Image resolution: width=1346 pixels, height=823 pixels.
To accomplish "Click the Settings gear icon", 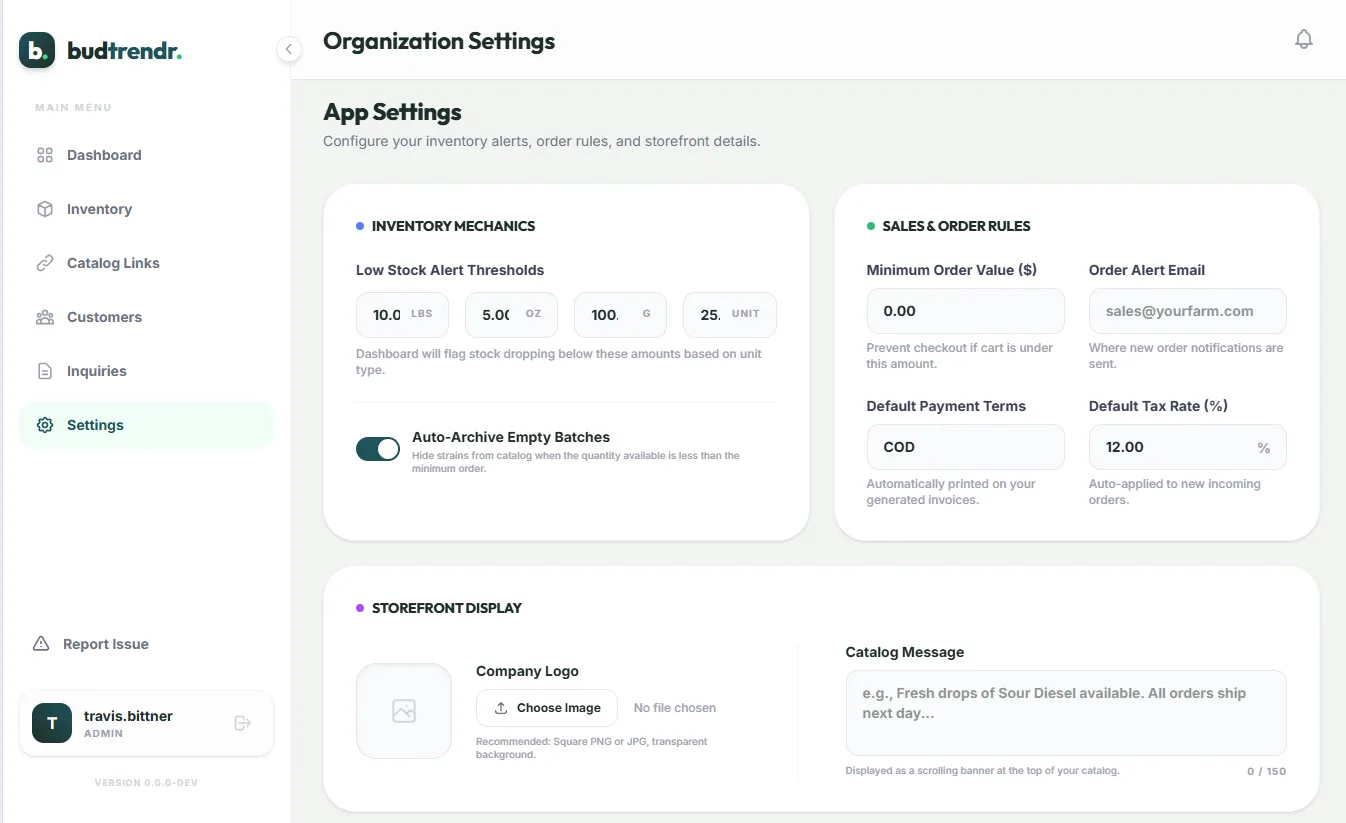I will (45, 425).
